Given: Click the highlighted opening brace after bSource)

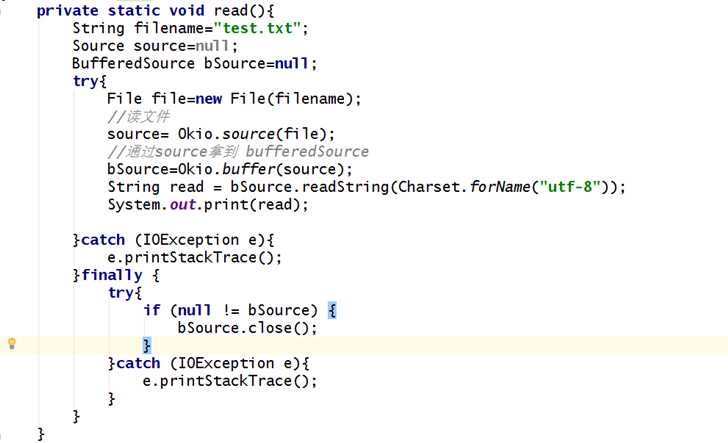Looking at the screenshot, I should 332,310.
